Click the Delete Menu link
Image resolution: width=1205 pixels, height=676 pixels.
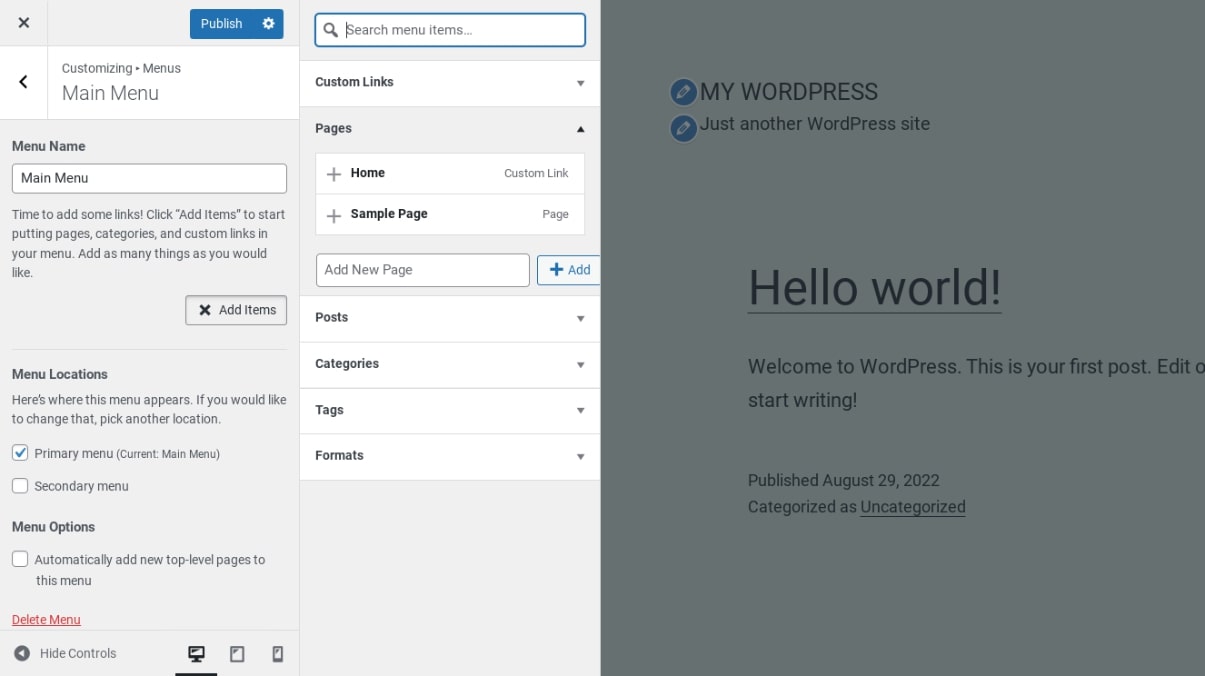click(x=46, y=620)
